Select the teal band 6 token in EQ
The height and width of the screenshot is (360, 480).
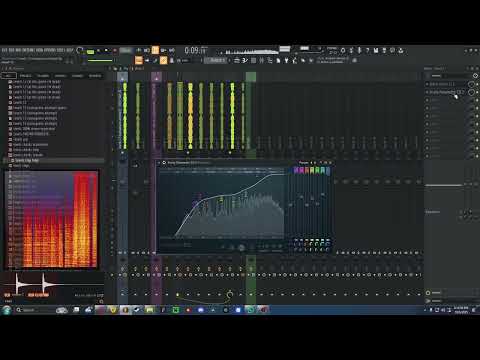(322, 170)
